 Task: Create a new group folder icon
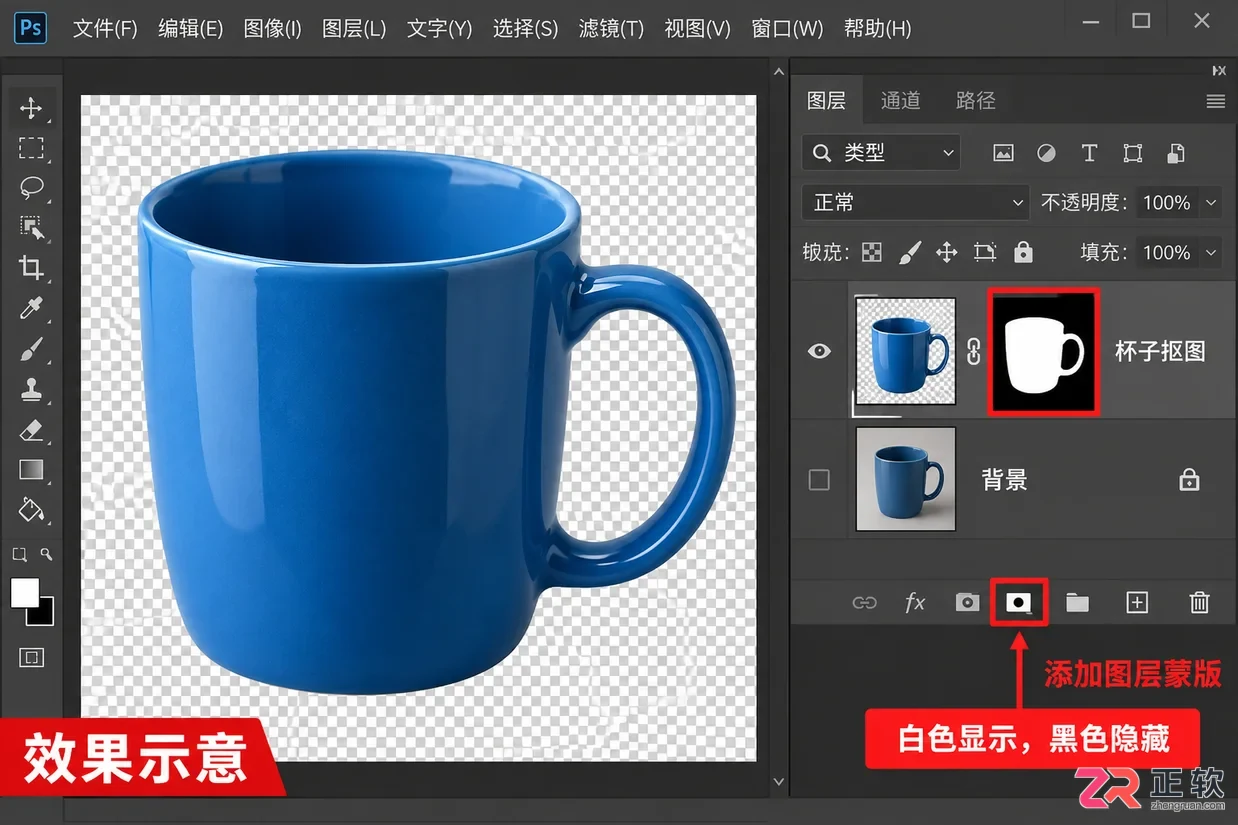(1077, 602)
